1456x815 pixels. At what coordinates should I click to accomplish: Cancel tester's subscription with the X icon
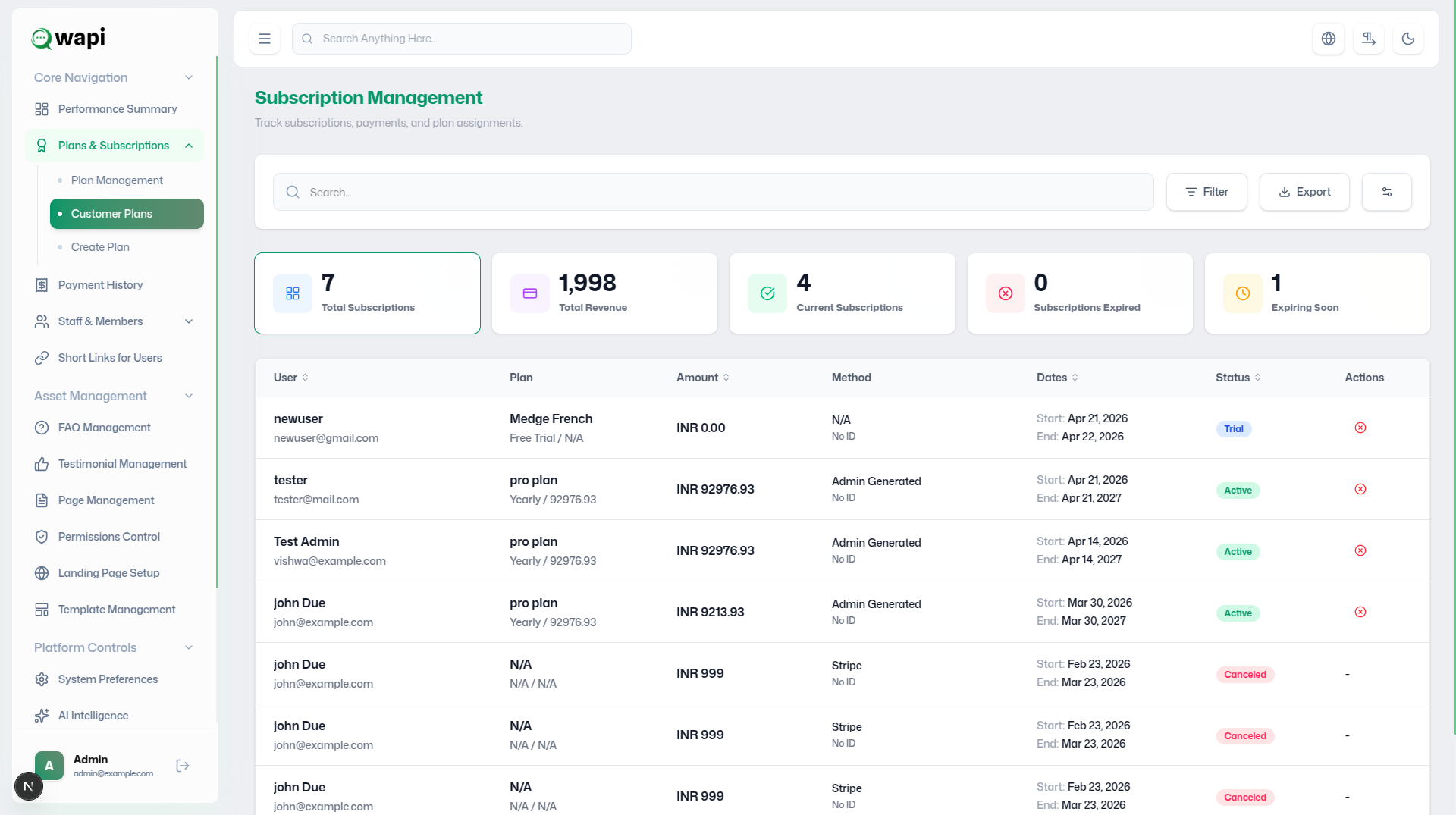1360,489
